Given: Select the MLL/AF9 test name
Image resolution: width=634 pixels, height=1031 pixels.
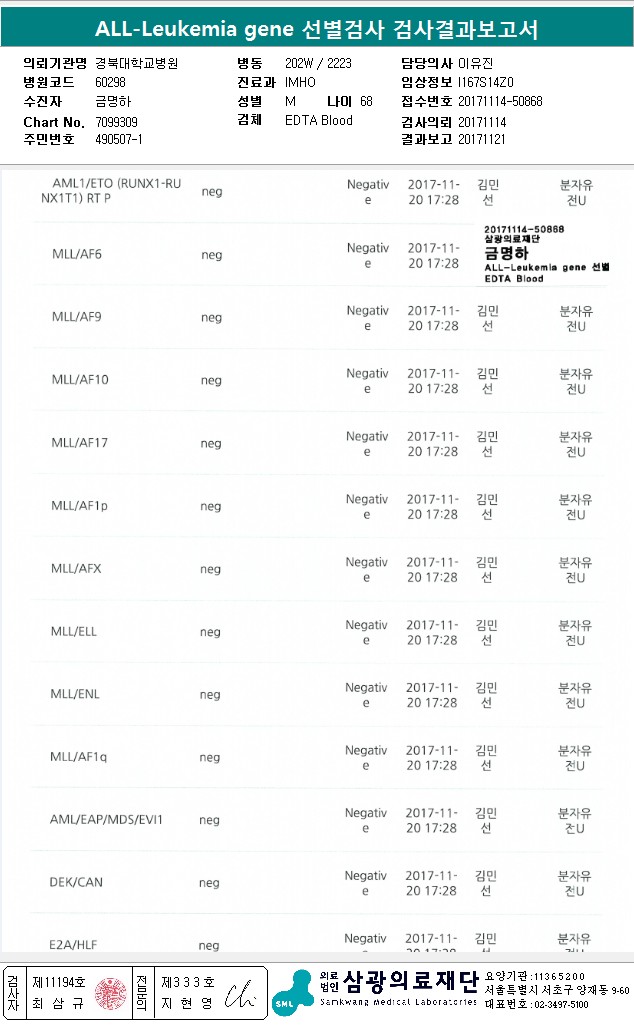Looking at the screenshot, I should point(77,318).
